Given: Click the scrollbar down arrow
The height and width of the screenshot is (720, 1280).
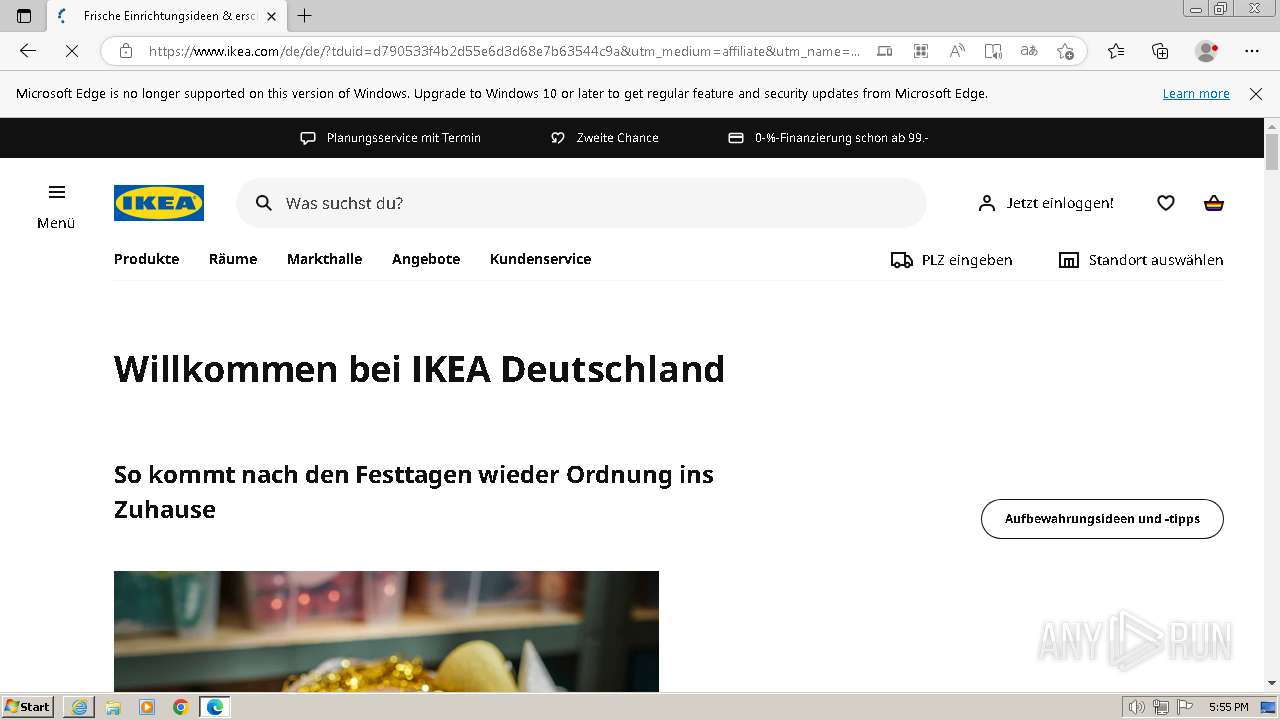Looking at the screenshot, I should coord(1272,683).
